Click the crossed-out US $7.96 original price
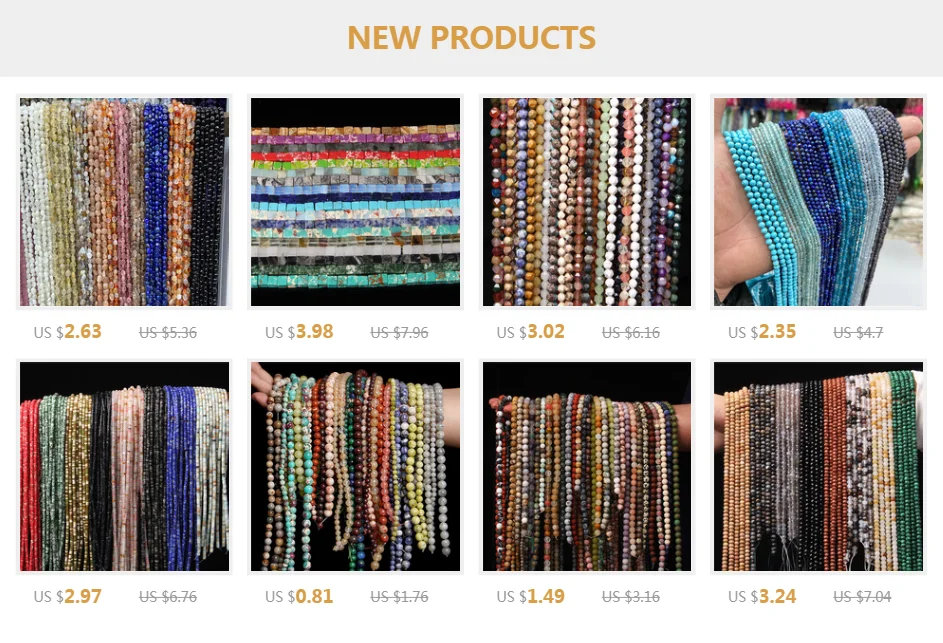This screenshot has width=943, height=643. pyautogui.click(x=399, y=333)
